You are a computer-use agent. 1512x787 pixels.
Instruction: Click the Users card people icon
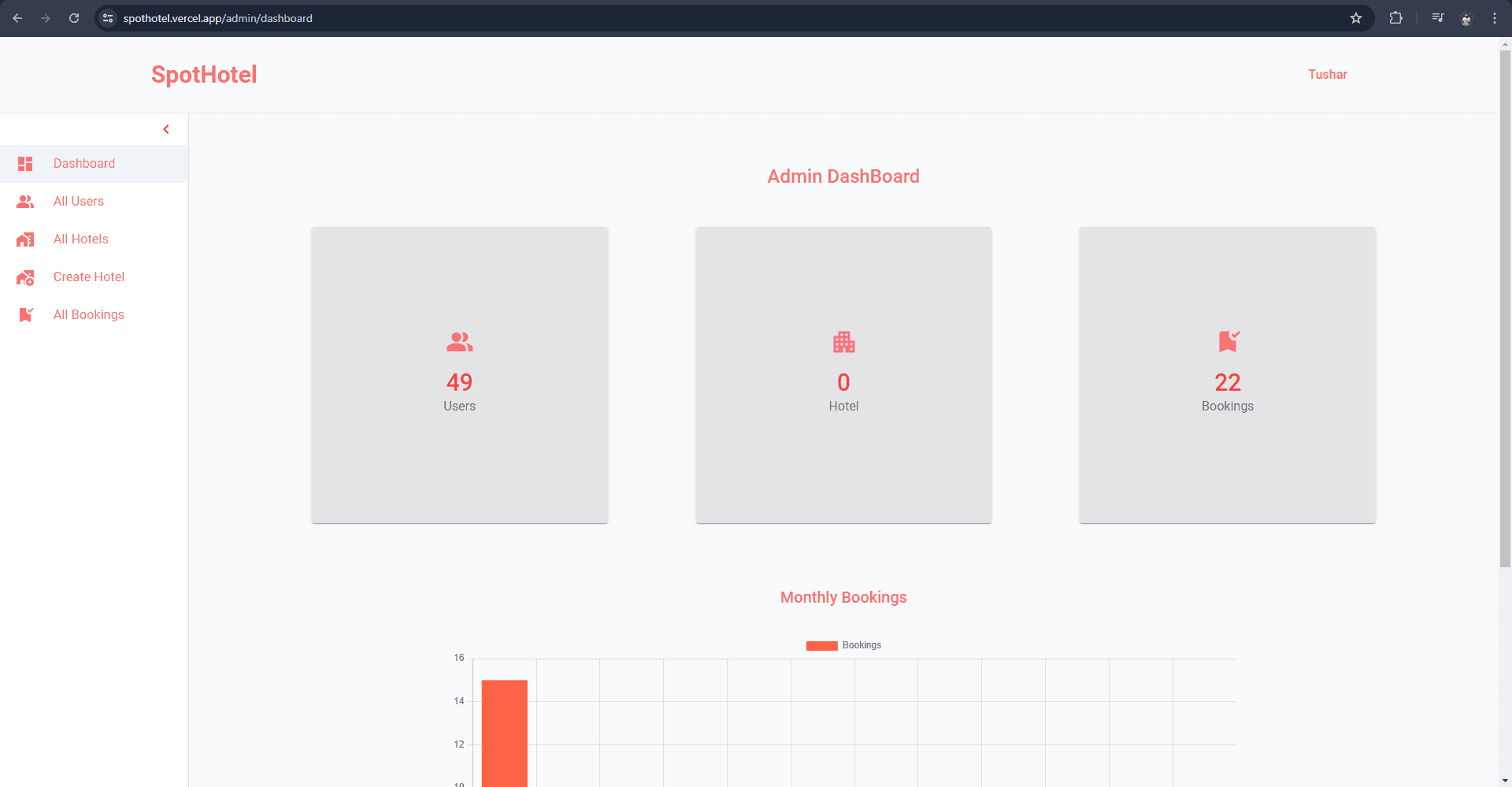(x=459, y=342)
